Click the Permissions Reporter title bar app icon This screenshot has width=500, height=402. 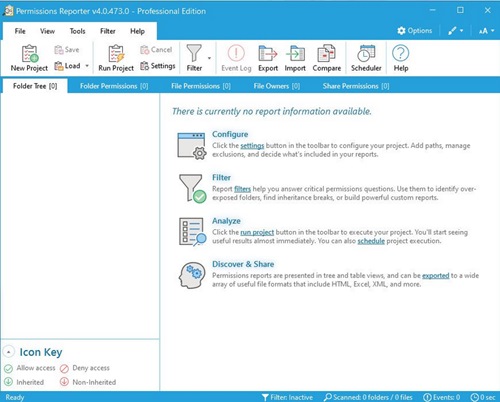pos(8,11)
